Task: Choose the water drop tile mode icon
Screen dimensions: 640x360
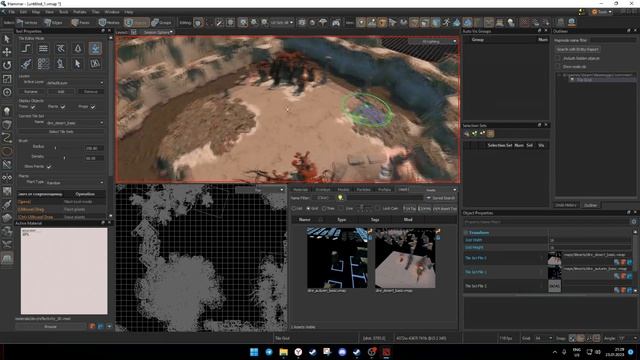Action: point(78,49)
